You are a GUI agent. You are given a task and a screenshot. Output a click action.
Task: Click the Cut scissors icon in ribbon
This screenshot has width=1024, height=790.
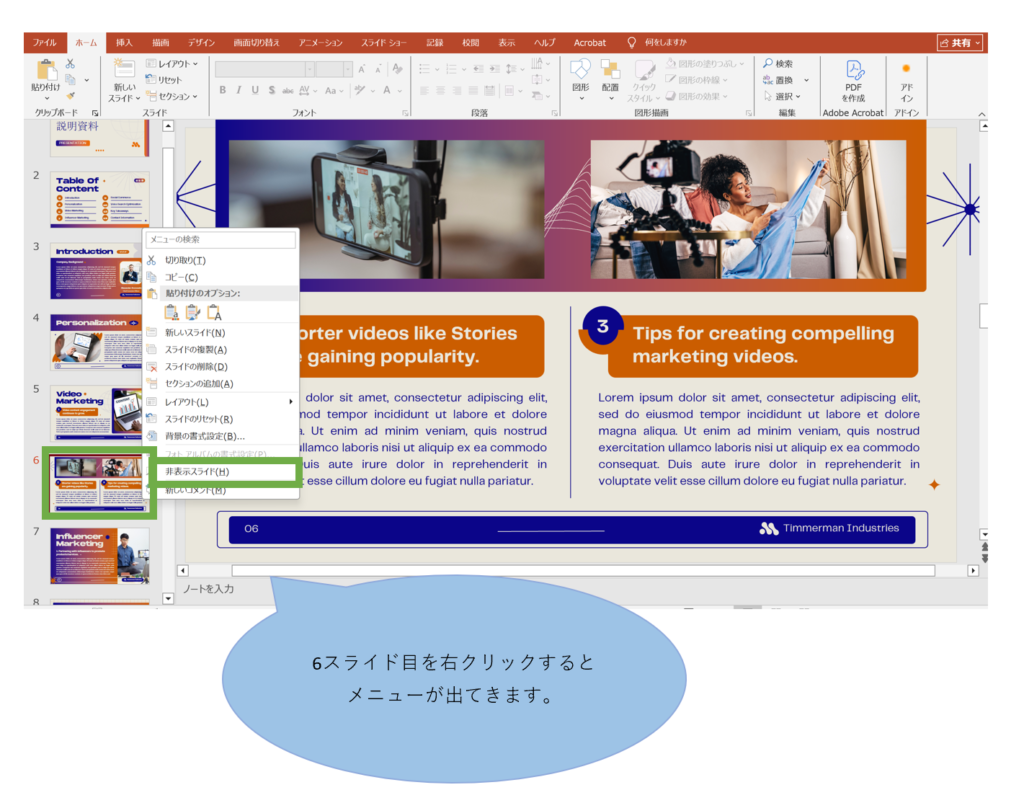[70, 63]
